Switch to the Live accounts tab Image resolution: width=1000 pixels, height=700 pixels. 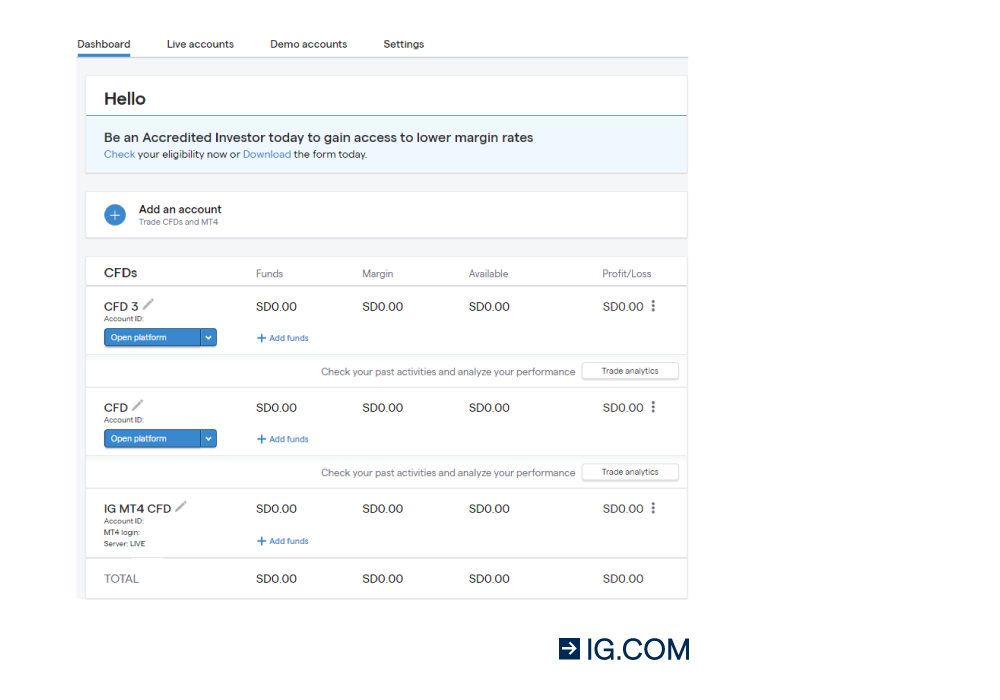tap(200, 44)
